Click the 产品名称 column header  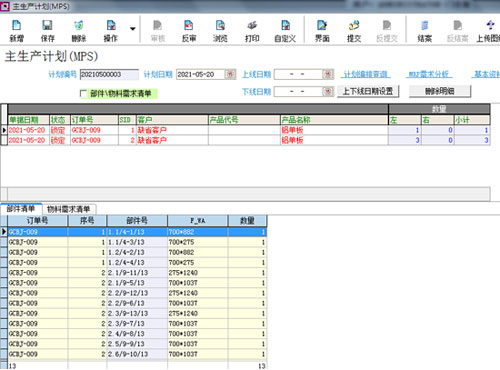coord(334,120)
